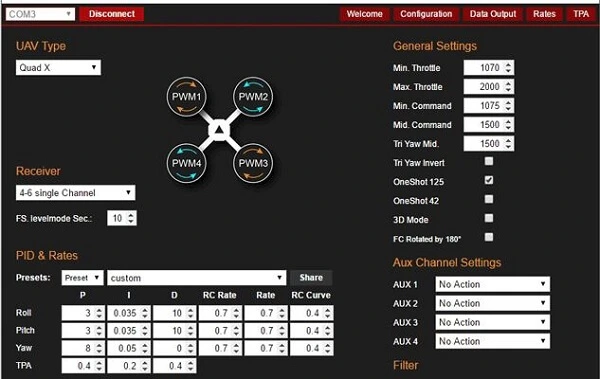Click the TPA D value field
600x379 pixels.
(175, 366)
